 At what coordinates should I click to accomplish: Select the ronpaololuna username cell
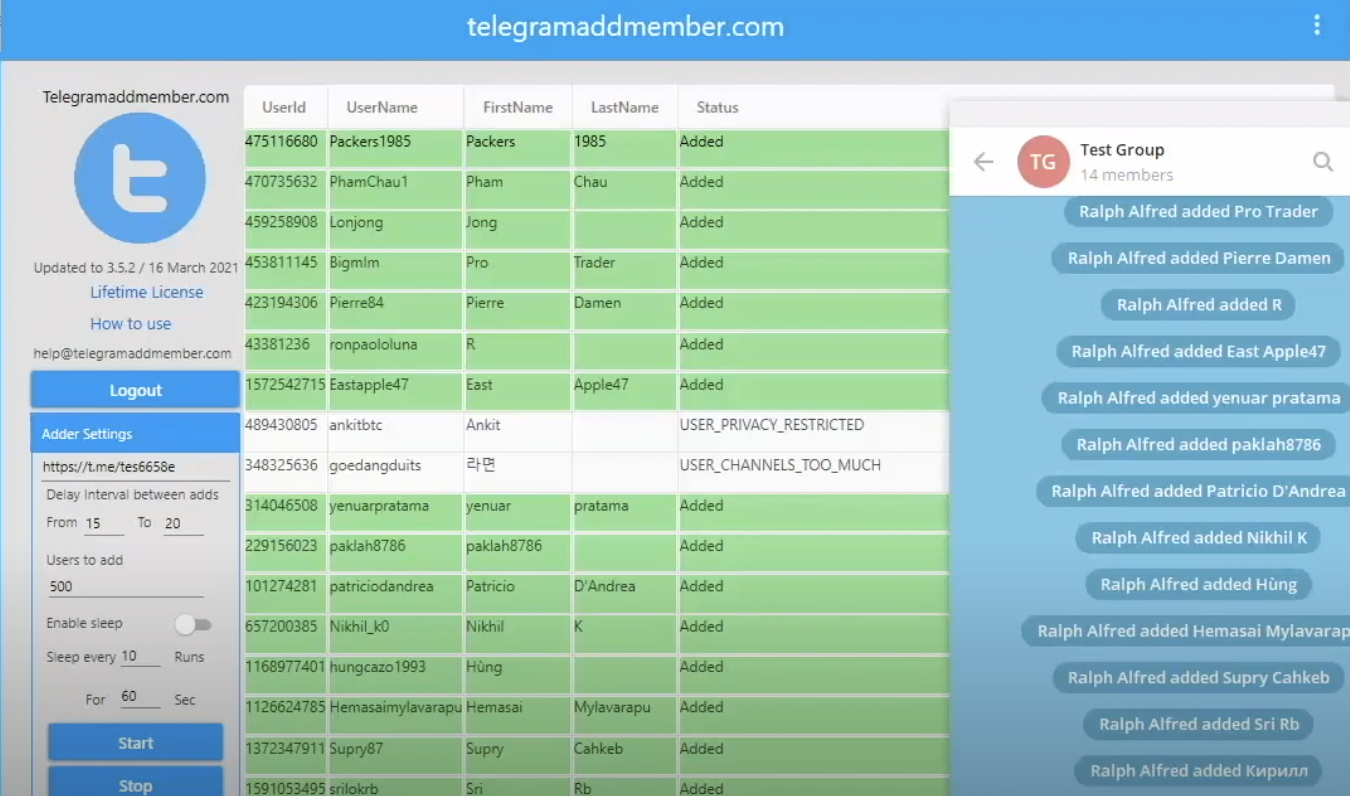[x=395, y=351]
